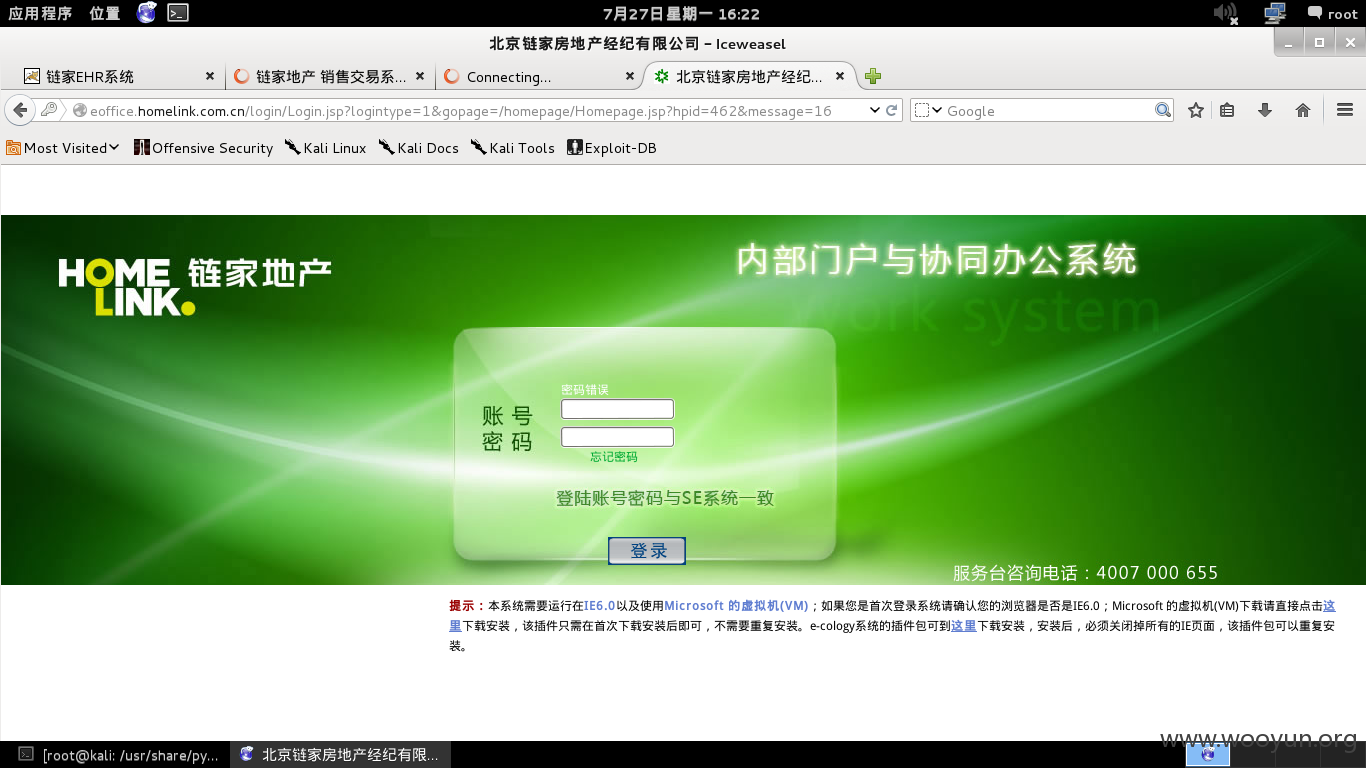The height and width of the screenshot is (768, 1366).
Task: Click the 内部门户与协同办公系统 heading
Action: pyautogui.click(x=937, y=260)
